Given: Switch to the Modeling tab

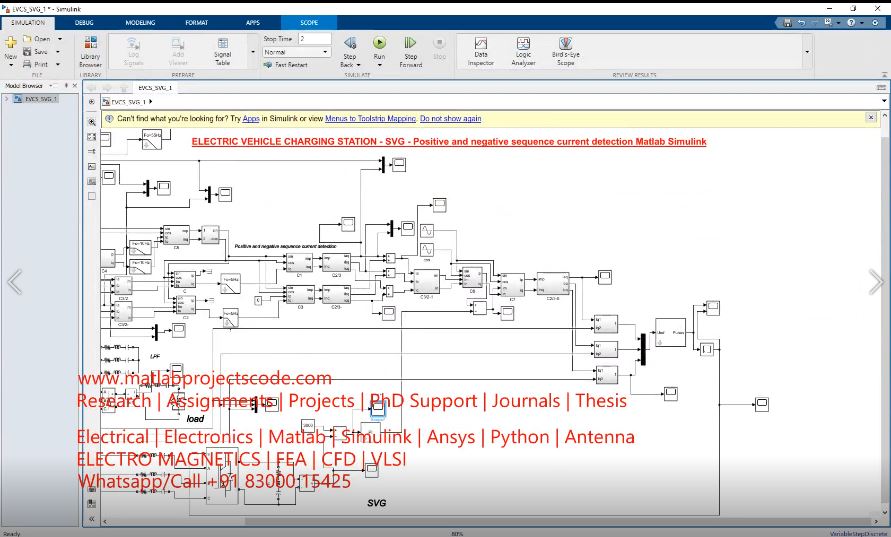Looking at the screenshot, I should [x=140, y=22].
